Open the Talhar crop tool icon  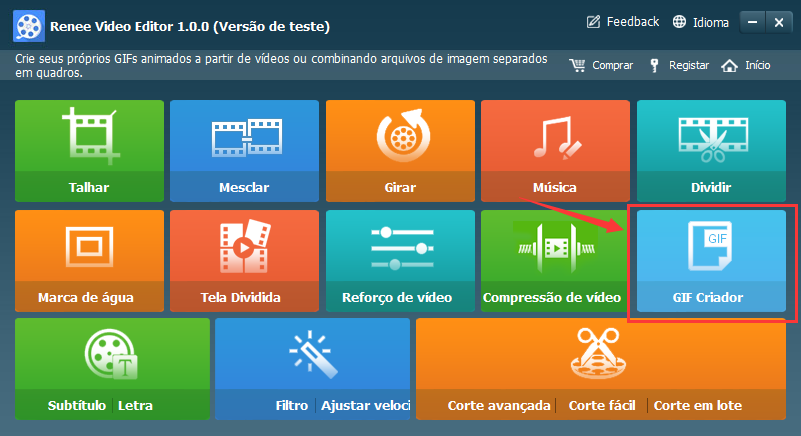pos(91,136)
